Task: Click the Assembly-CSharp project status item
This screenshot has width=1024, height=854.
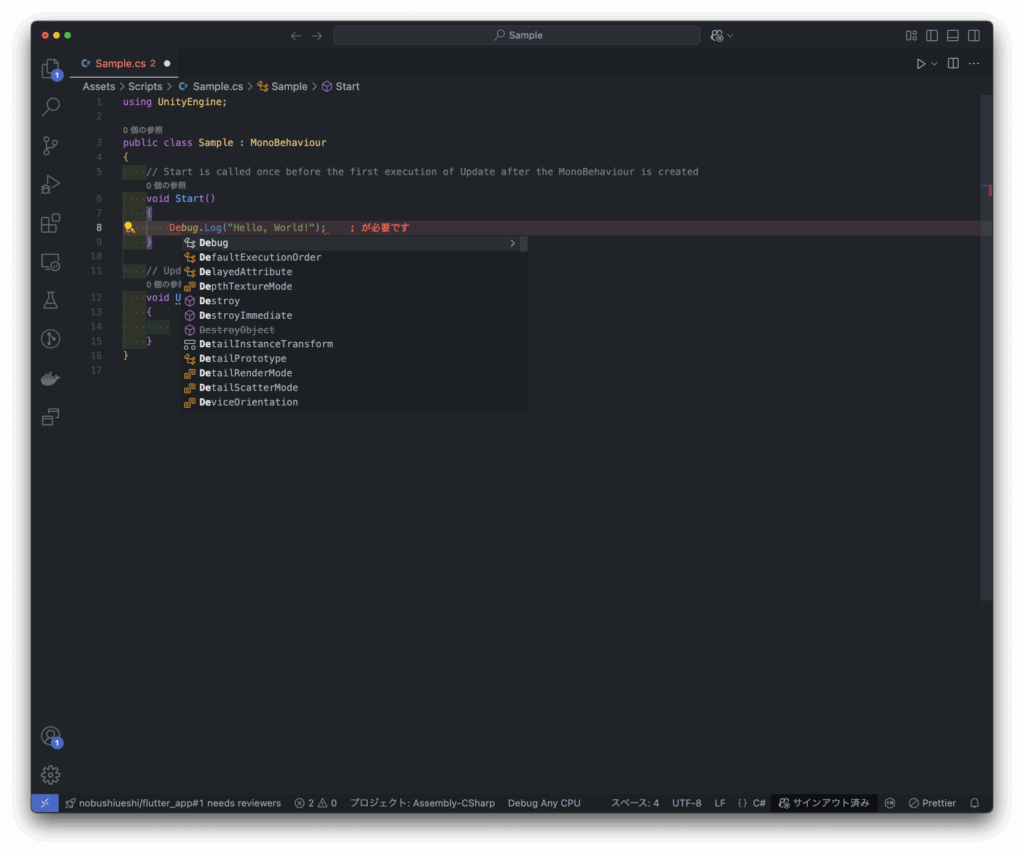Action: (423, 803)
